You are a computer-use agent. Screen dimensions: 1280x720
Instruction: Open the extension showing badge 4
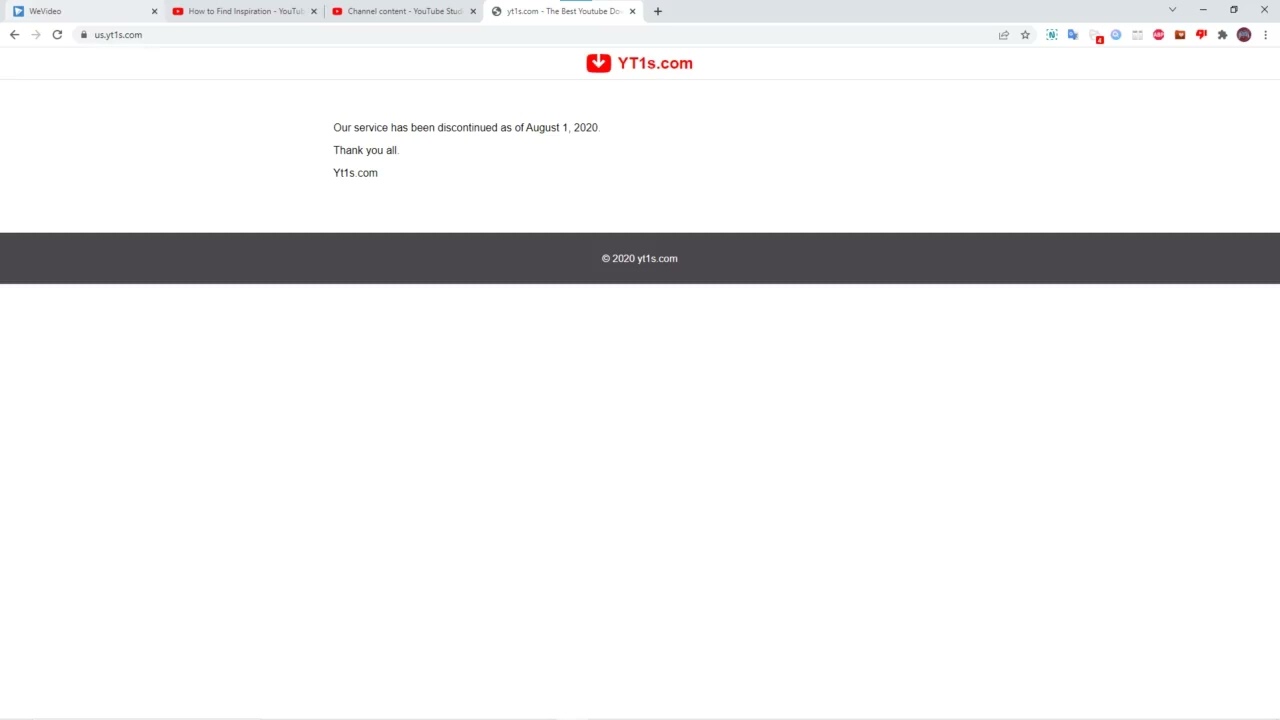point(1095,35)
